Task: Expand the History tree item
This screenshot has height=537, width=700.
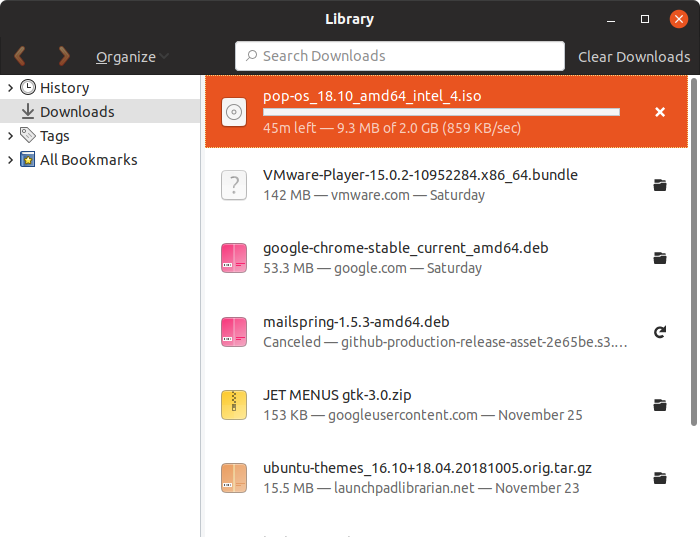Action: (10, 87)
